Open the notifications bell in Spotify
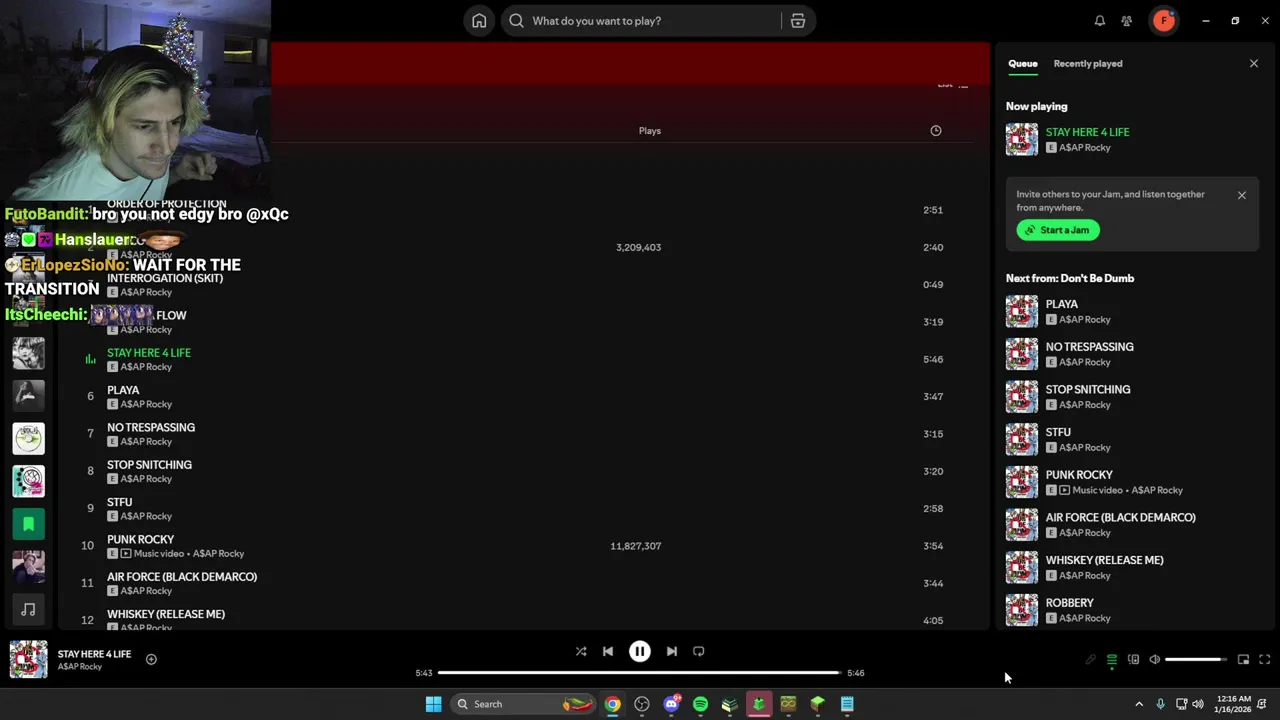The width and height of the screenshot is (1280, 720). point(1099,21)
